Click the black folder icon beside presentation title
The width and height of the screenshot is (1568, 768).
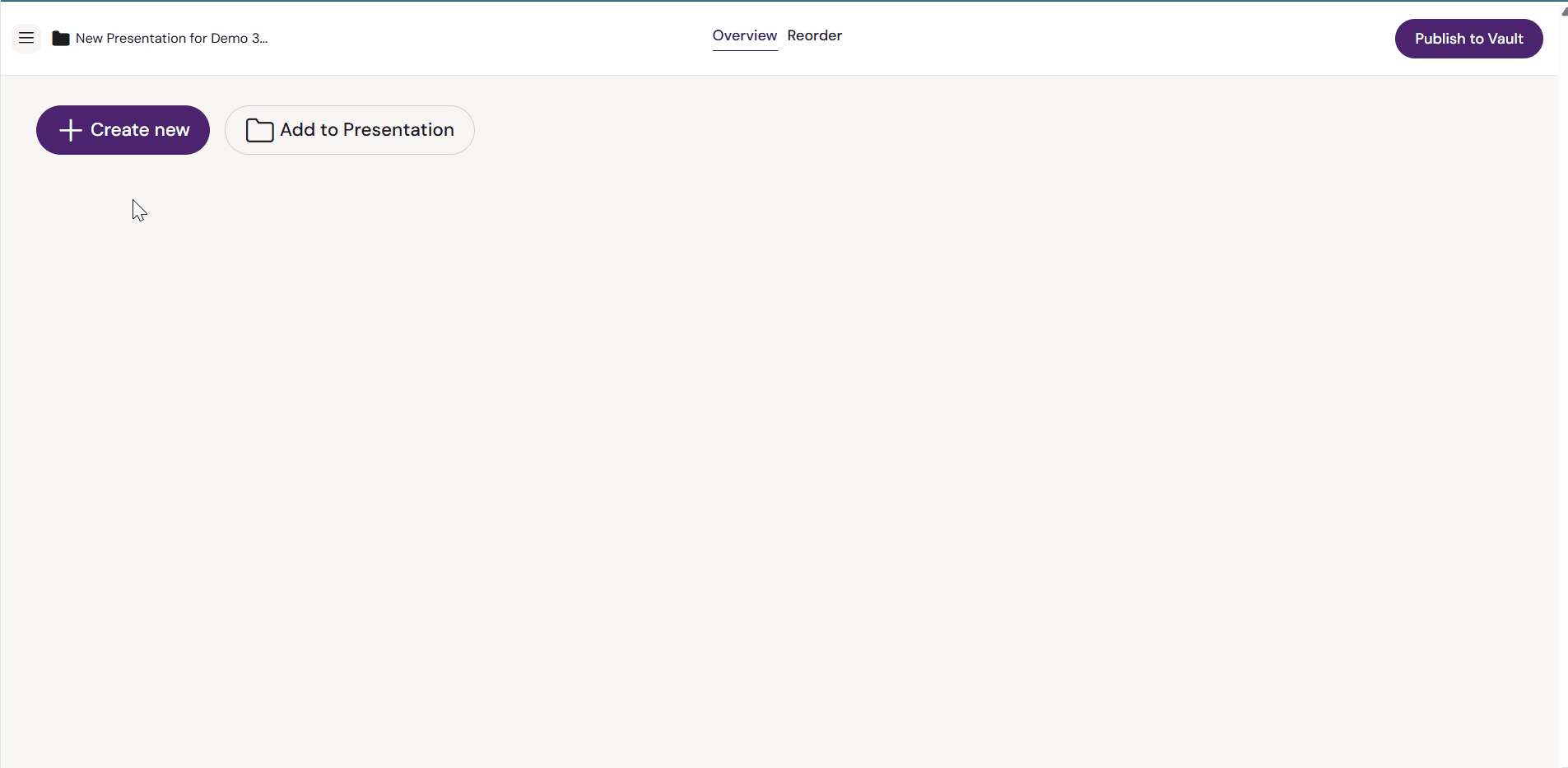[60, 39]
